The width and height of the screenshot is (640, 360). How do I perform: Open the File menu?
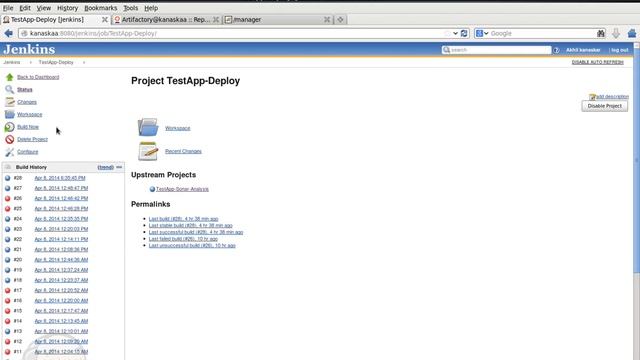8,8
